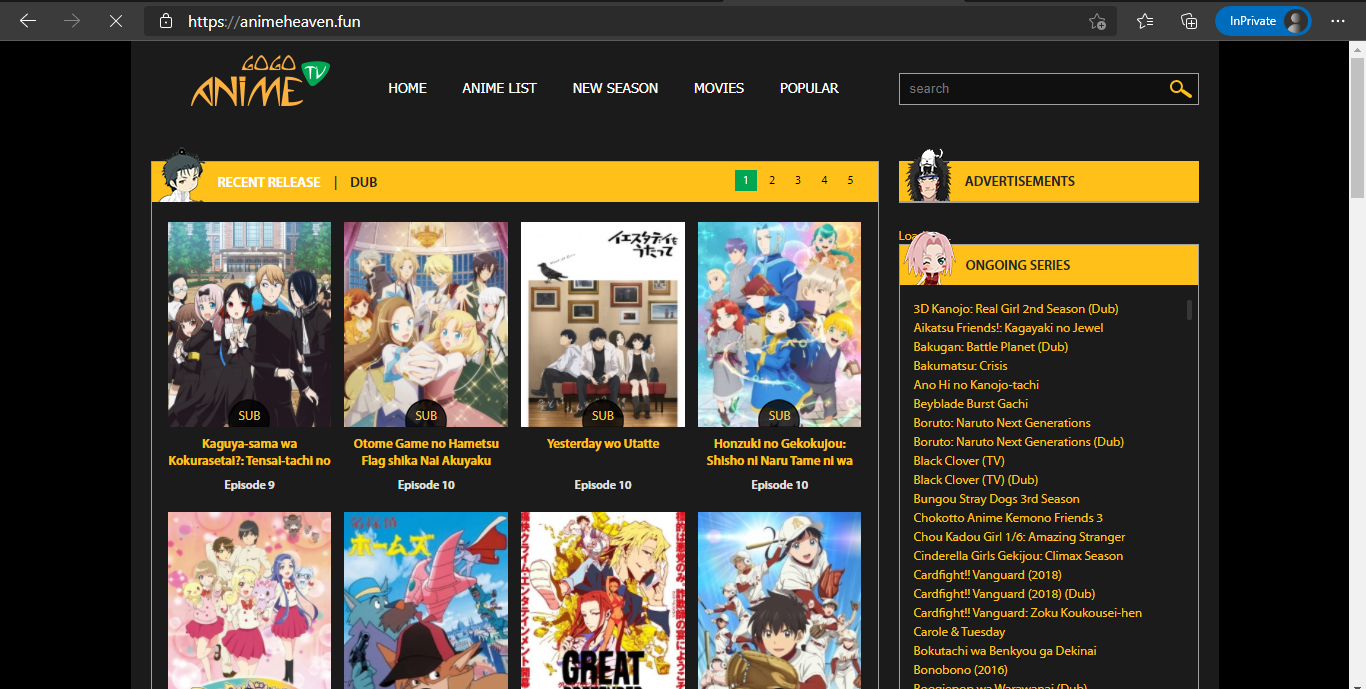The width and height of the screenshot is (1366, 689).
Task: Go to page 3 of recent releases
Action: coord(798,180)
